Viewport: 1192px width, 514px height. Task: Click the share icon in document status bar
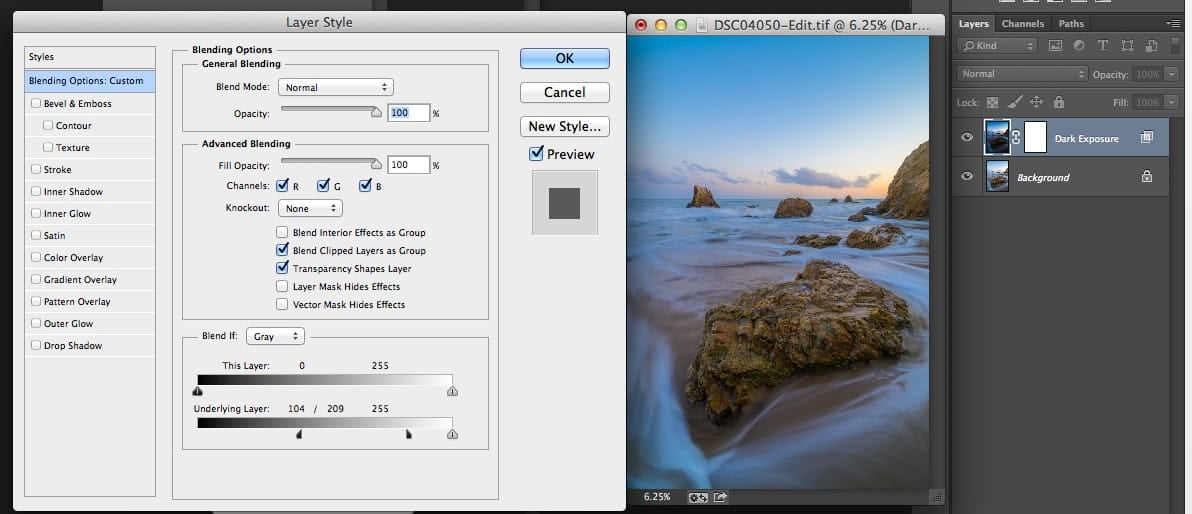tap(720, 497)
